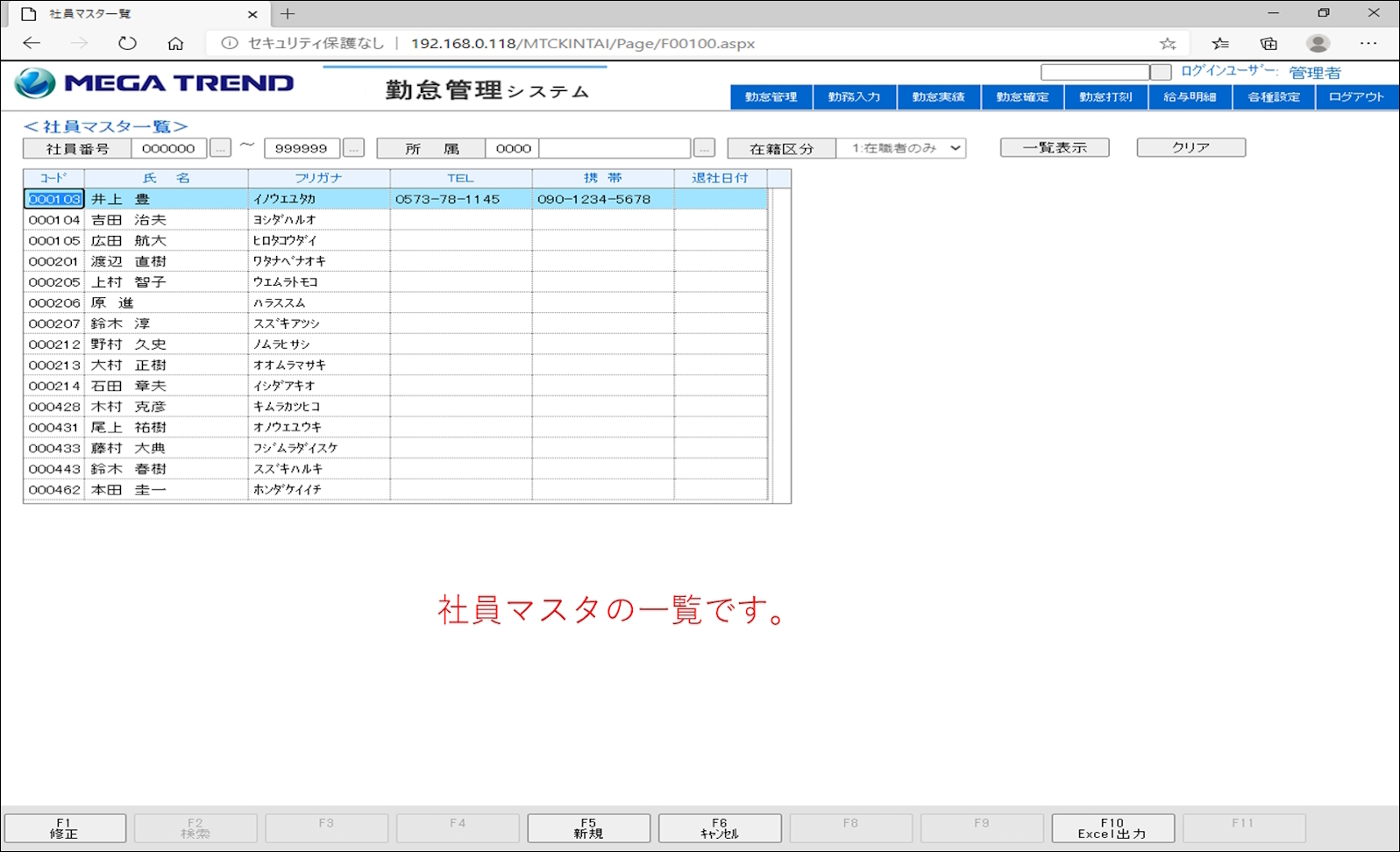1400x852 pixels.
Task: Click the 所属 code field 0000
Action: click(513, 148)
